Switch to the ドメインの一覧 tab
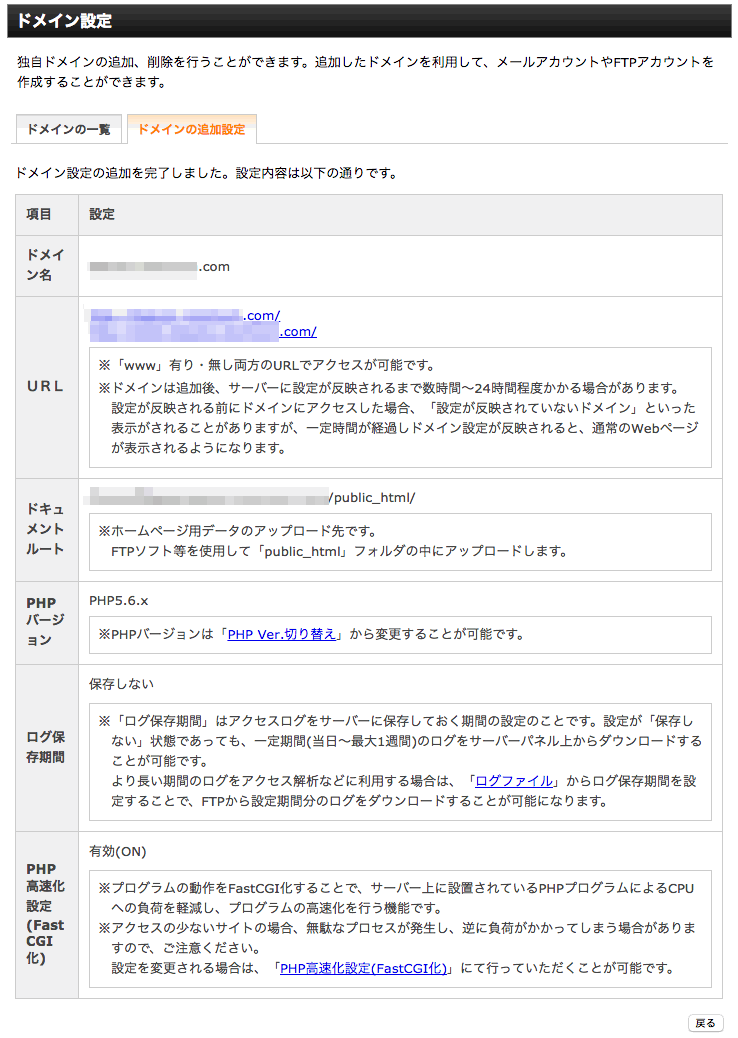This screenshot has width=738, height=1038. (68, 130)
